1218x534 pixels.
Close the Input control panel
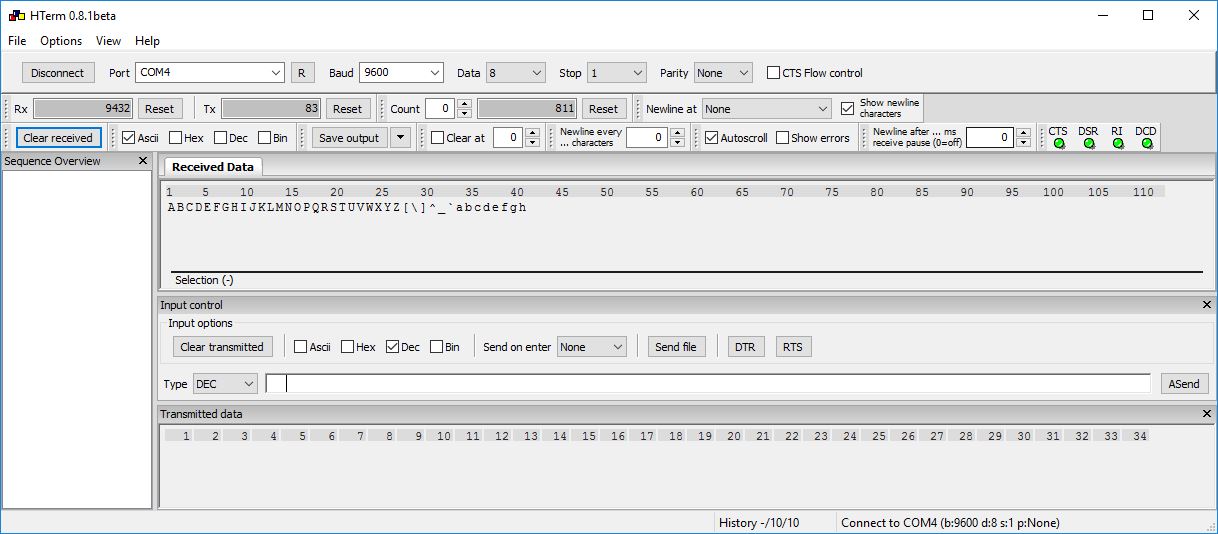pos(1207,305)
